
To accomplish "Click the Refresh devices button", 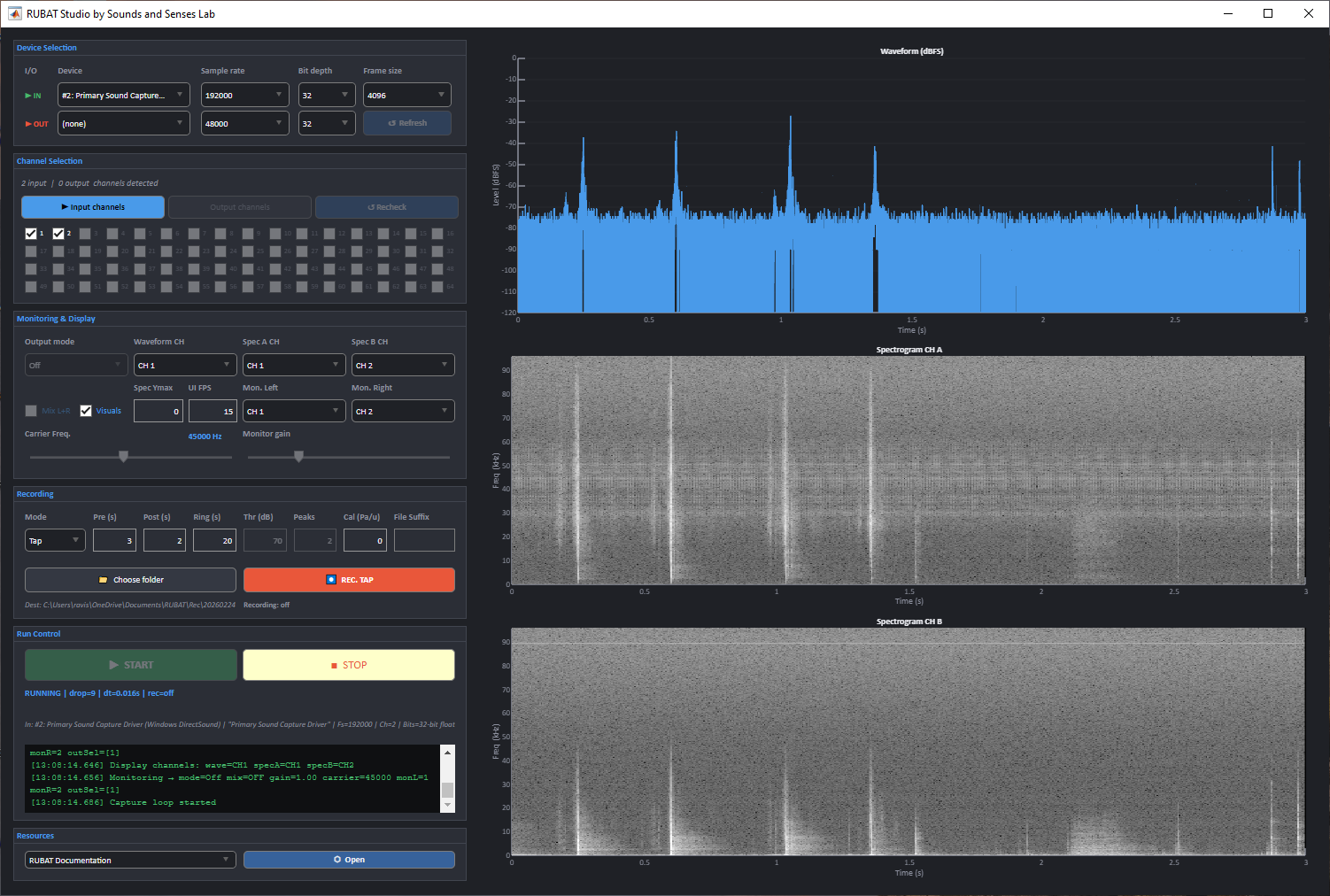I will (406, 123).
